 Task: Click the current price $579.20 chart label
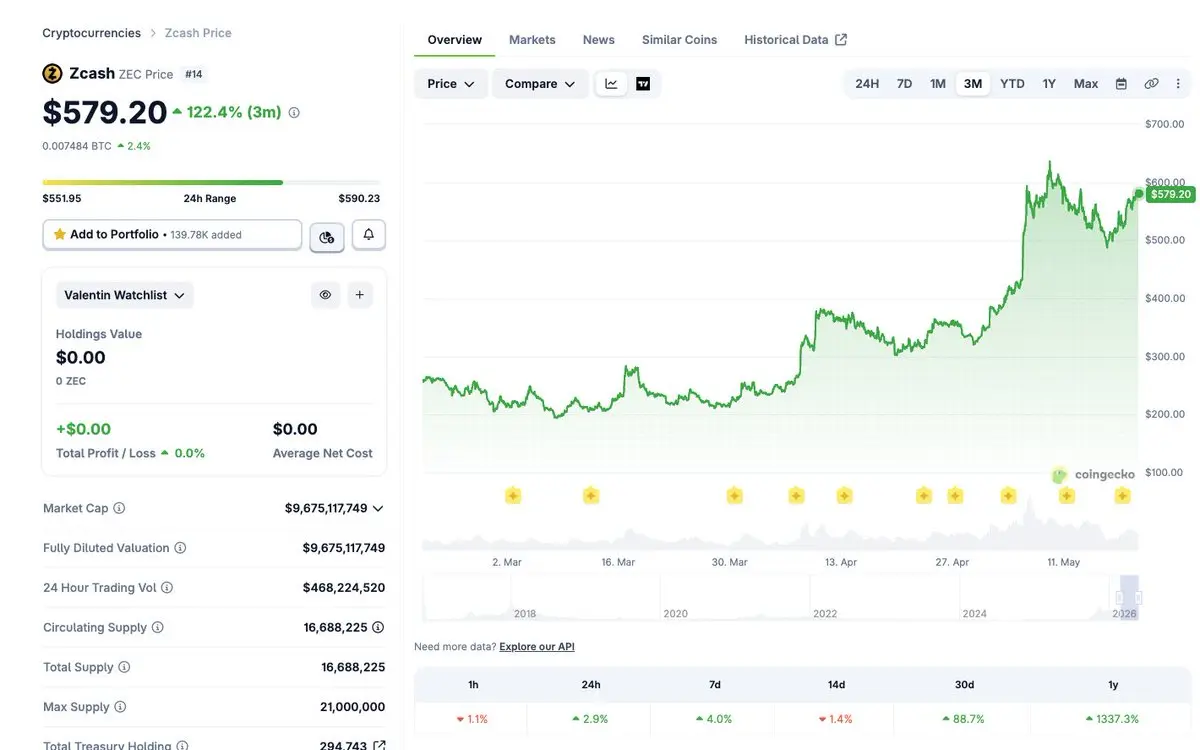pyautogui.click(x=1170, y=194)
